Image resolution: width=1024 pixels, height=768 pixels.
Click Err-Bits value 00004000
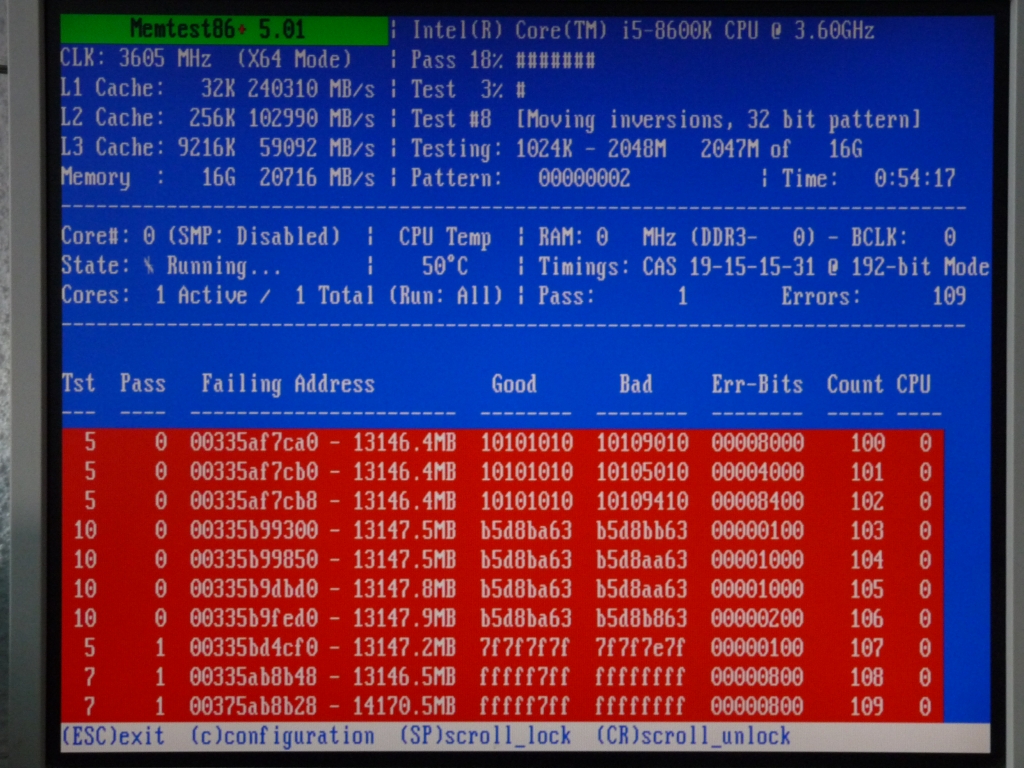point(758,472)
